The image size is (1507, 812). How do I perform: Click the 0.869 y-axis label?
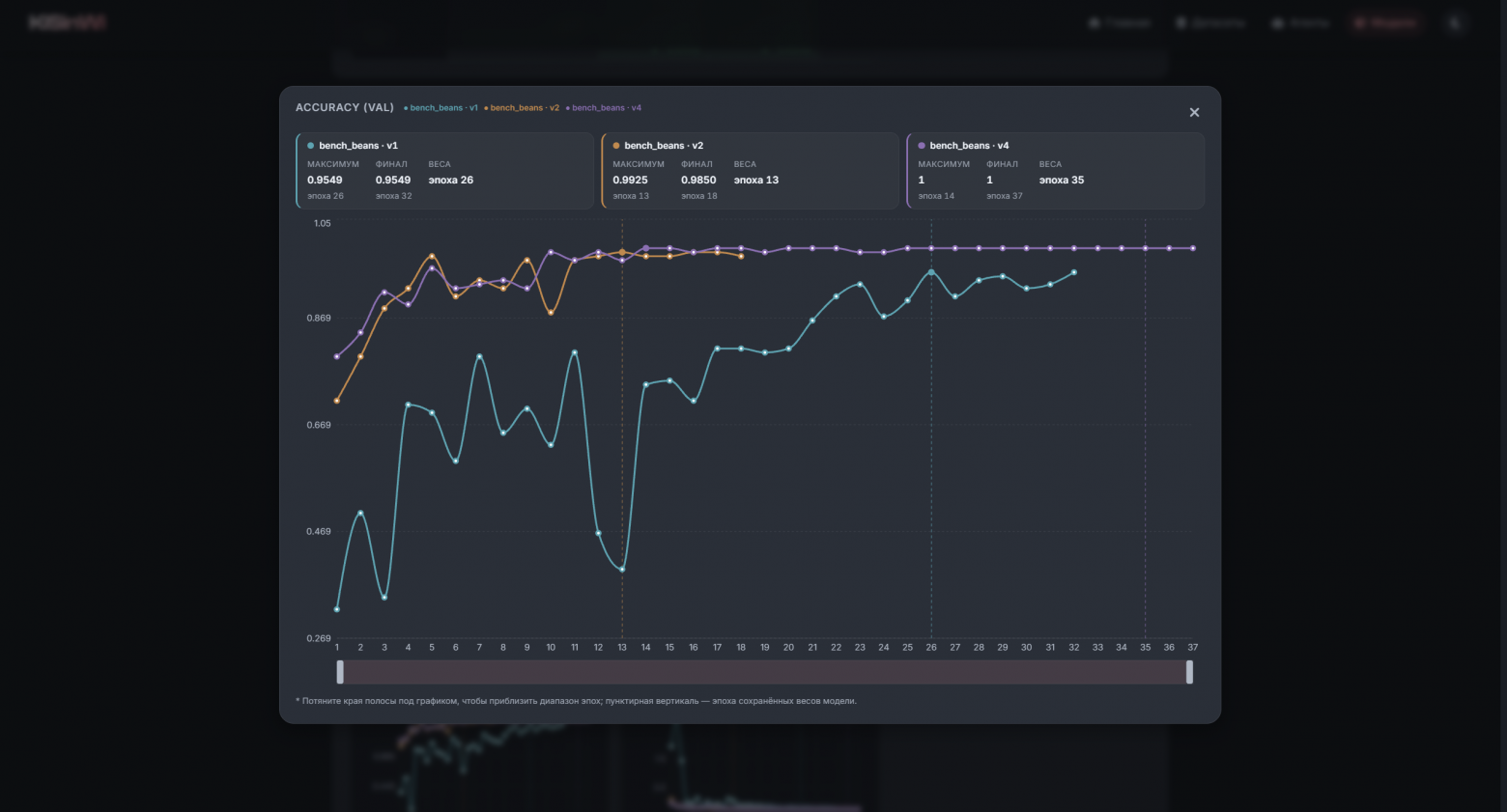[x=319, y=318]
